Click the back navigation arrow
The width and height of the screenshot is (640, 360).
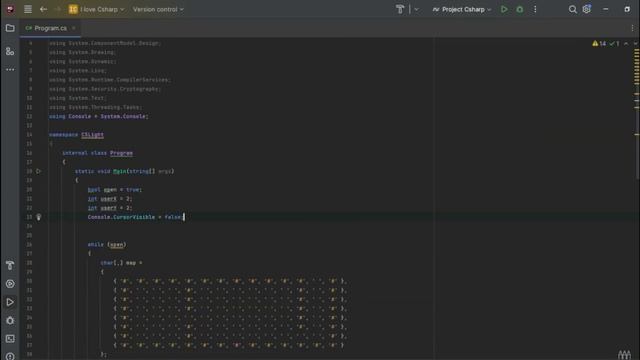[43, 9]
